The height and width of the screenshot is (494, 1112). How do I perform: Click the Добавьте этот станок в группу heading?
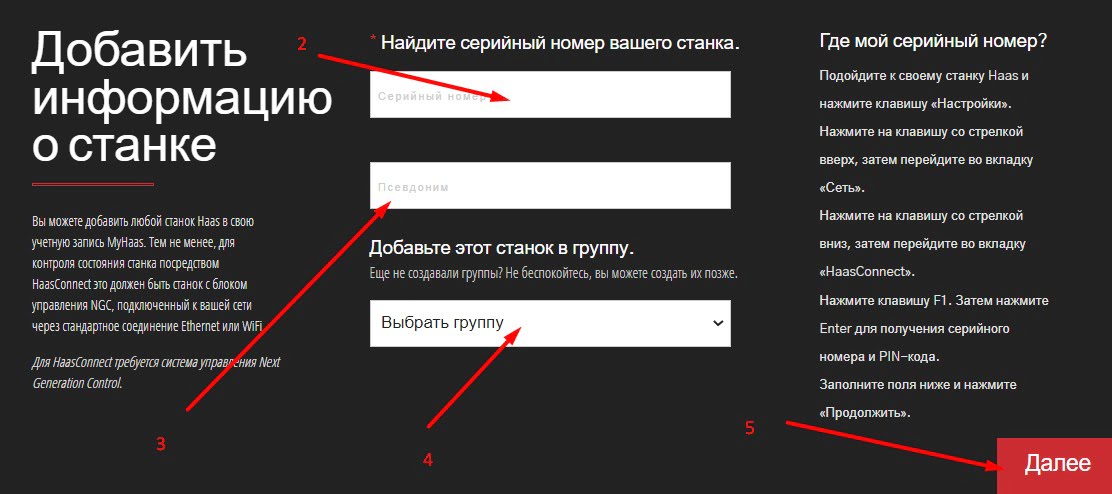click(502, 248)
